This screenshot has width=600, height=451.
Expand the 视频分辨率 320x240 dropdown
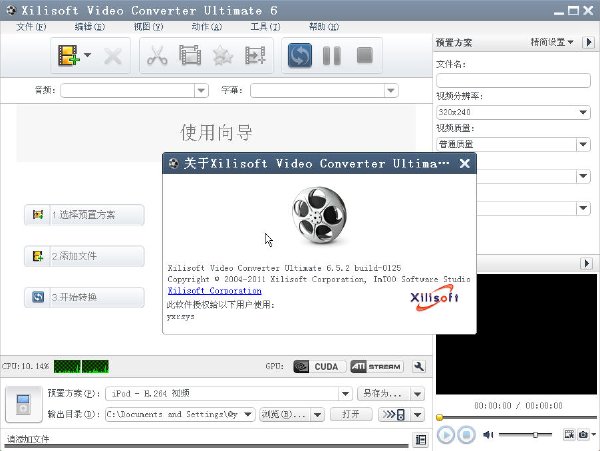pyautogui.click(x=583, y=112)
